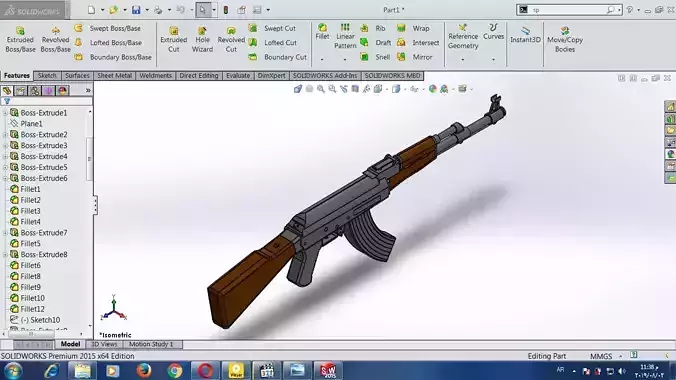This screenshot has height=380, width=676.
Task: Switch to the Sheet Metal tab
Action: coord(114,75)
